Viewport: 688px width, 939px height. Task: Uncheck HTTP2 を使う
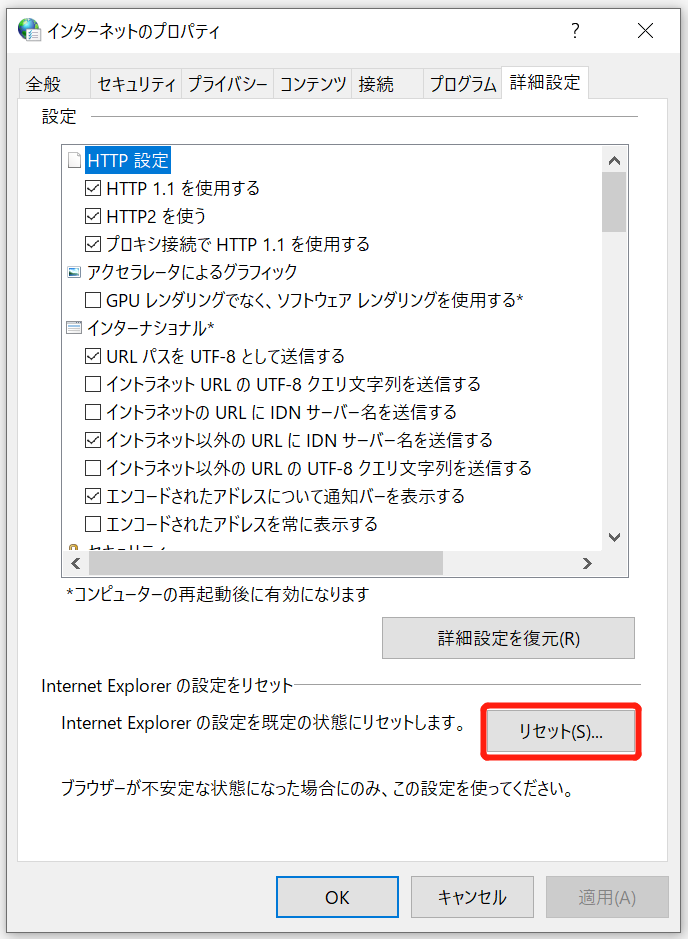tap(93, 216)
